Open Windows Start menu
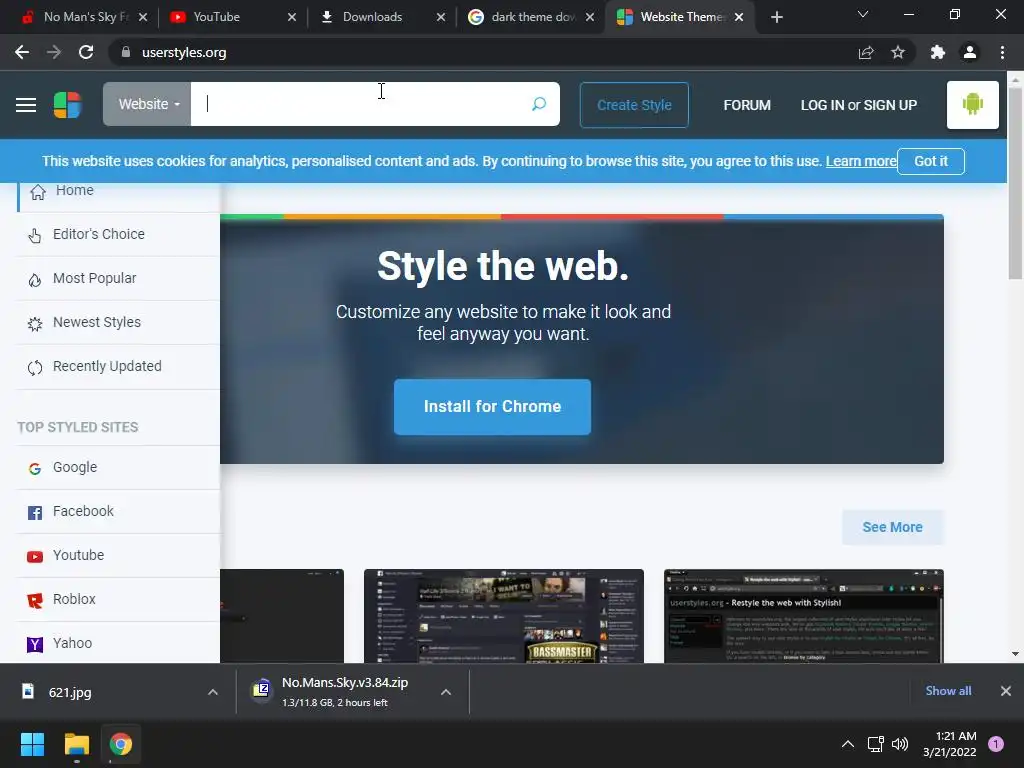Screen dimensions: 1024x768 (32, 744)
